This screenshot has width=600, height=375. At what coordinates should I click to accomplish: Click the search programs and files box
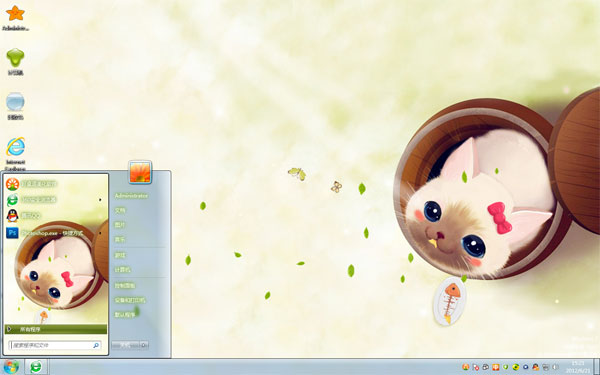pos(55,345)
